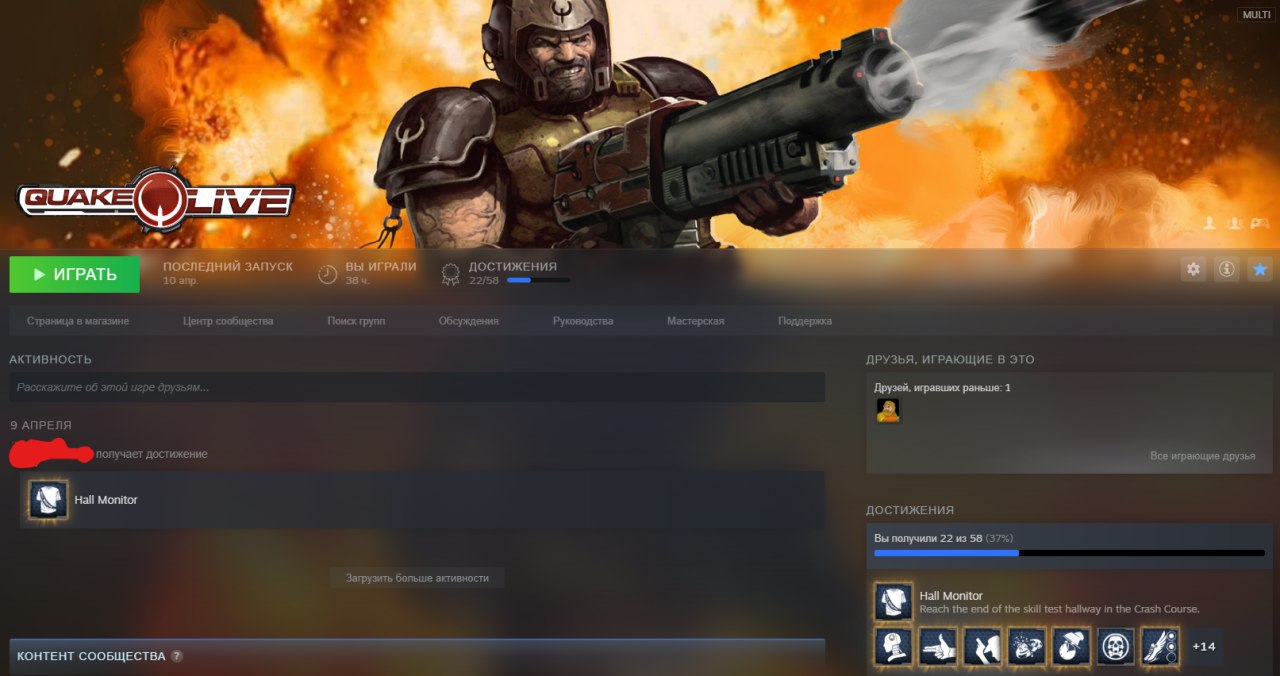Click the MULTI label in banner
This screenshot has width=1280, height=676.
click(x=1255, y=15)
